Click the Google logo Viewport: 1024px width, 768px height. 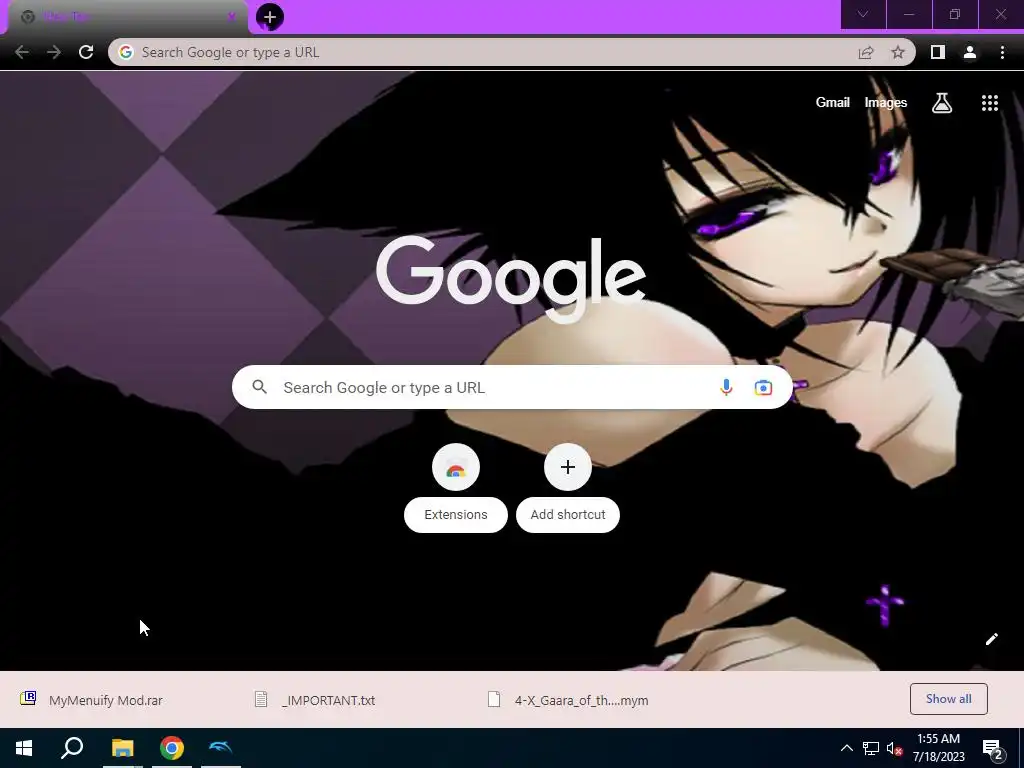coord(511,278)
